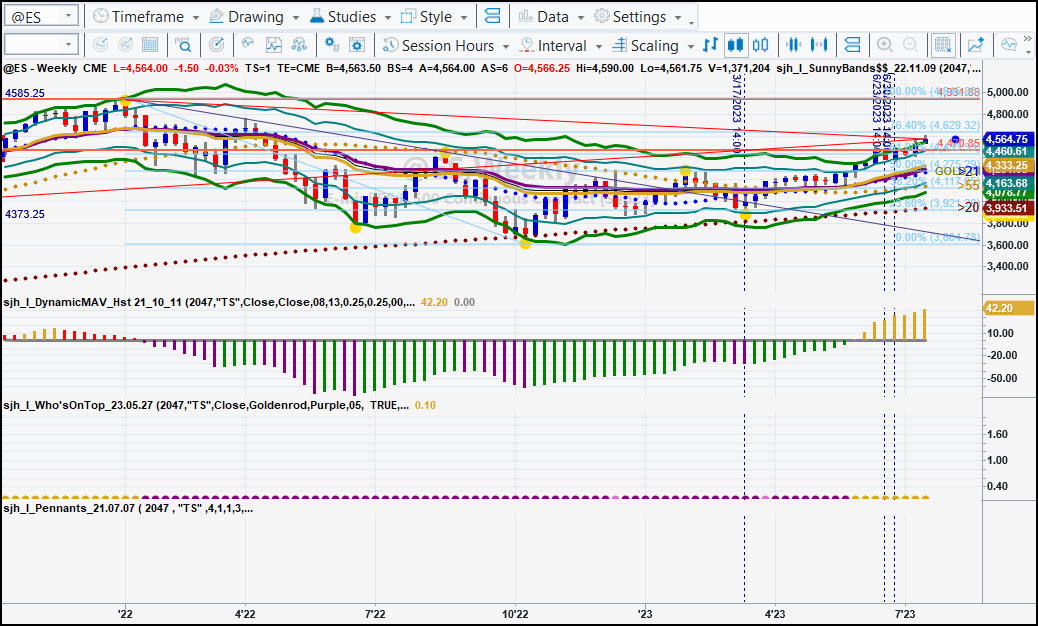Click the stacked panels icon beside Style

[x=493, y=16]
